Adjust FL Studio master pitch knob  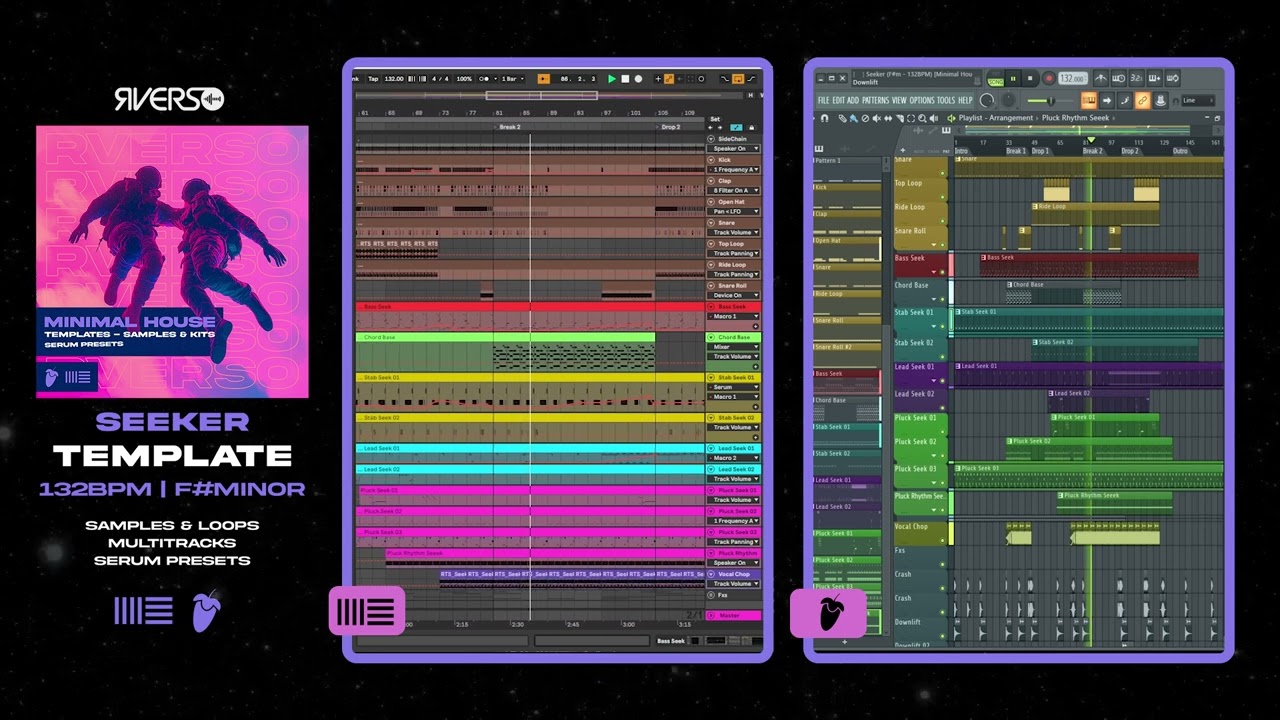pos(1008,100)
